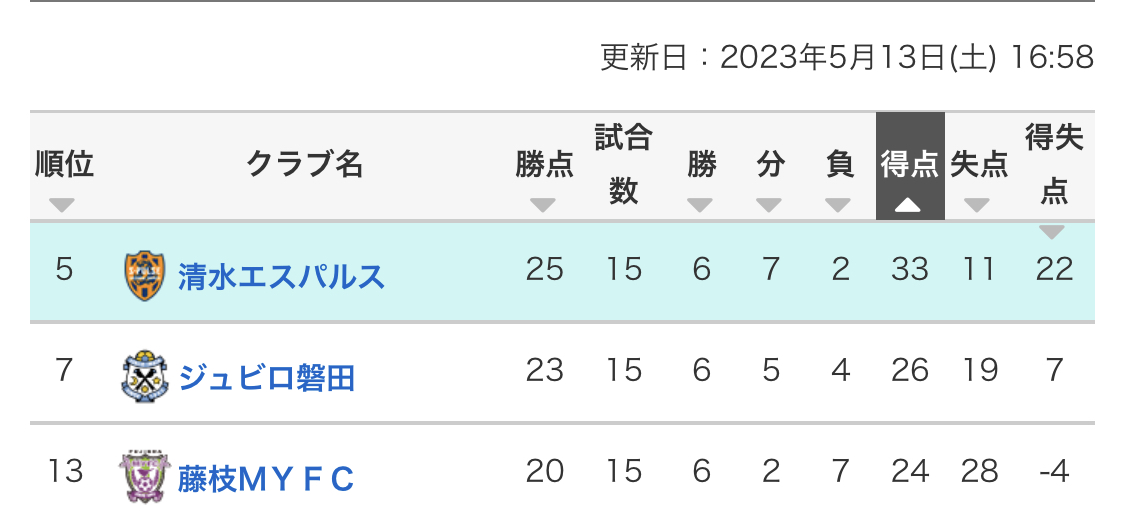
Task: Open the ジュビロ磐田 team link
Action: [x=267, y=377]
